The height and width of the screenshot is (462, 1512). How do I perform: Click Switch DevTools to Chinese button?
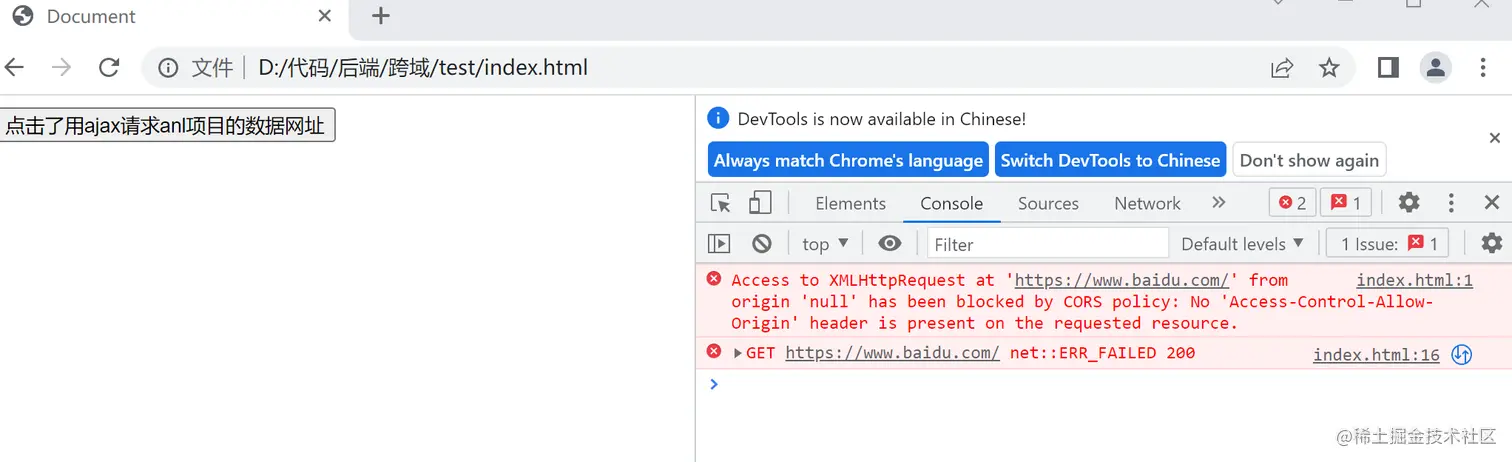pyautogui.click(x=1110, y=160)
